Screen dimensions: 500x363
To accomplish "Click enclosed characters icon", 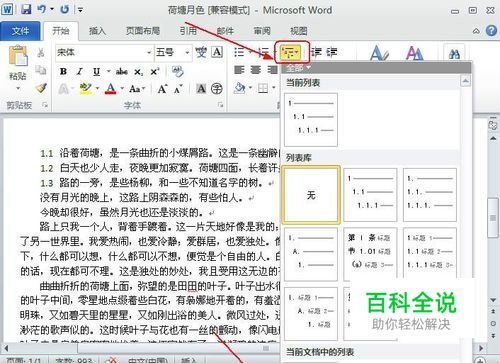I will click(x=217, y=89).
